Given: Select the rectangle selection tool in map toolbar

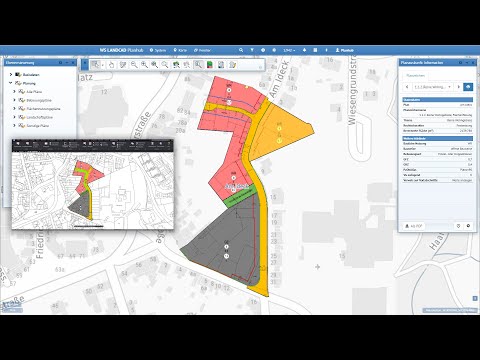Looking at the screenshot, I should [x=96, y=65].
